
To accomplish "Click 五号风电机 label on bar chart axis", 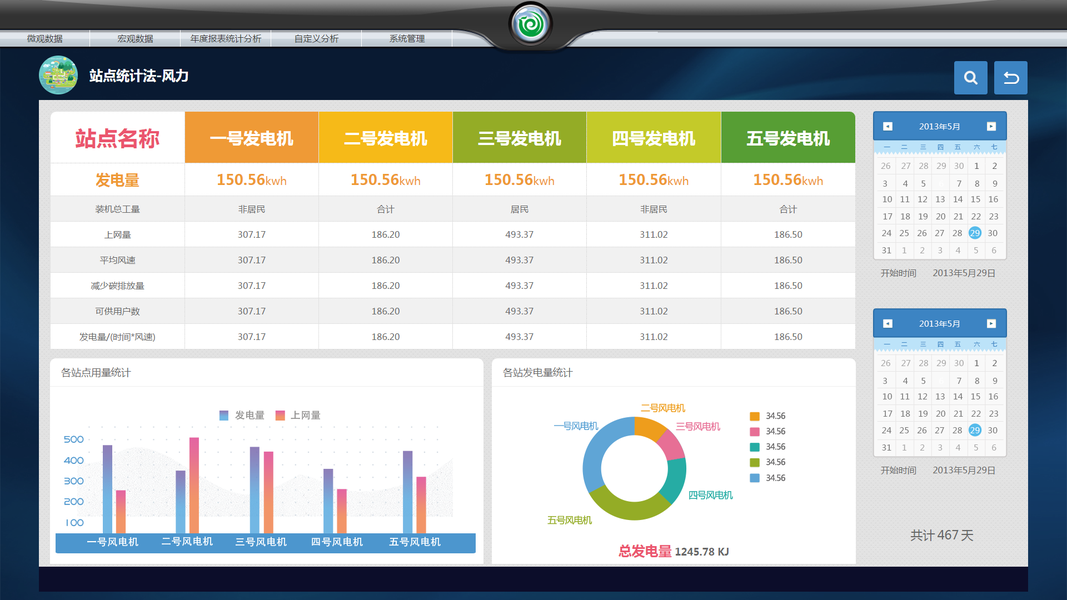I will click(414, 542).
